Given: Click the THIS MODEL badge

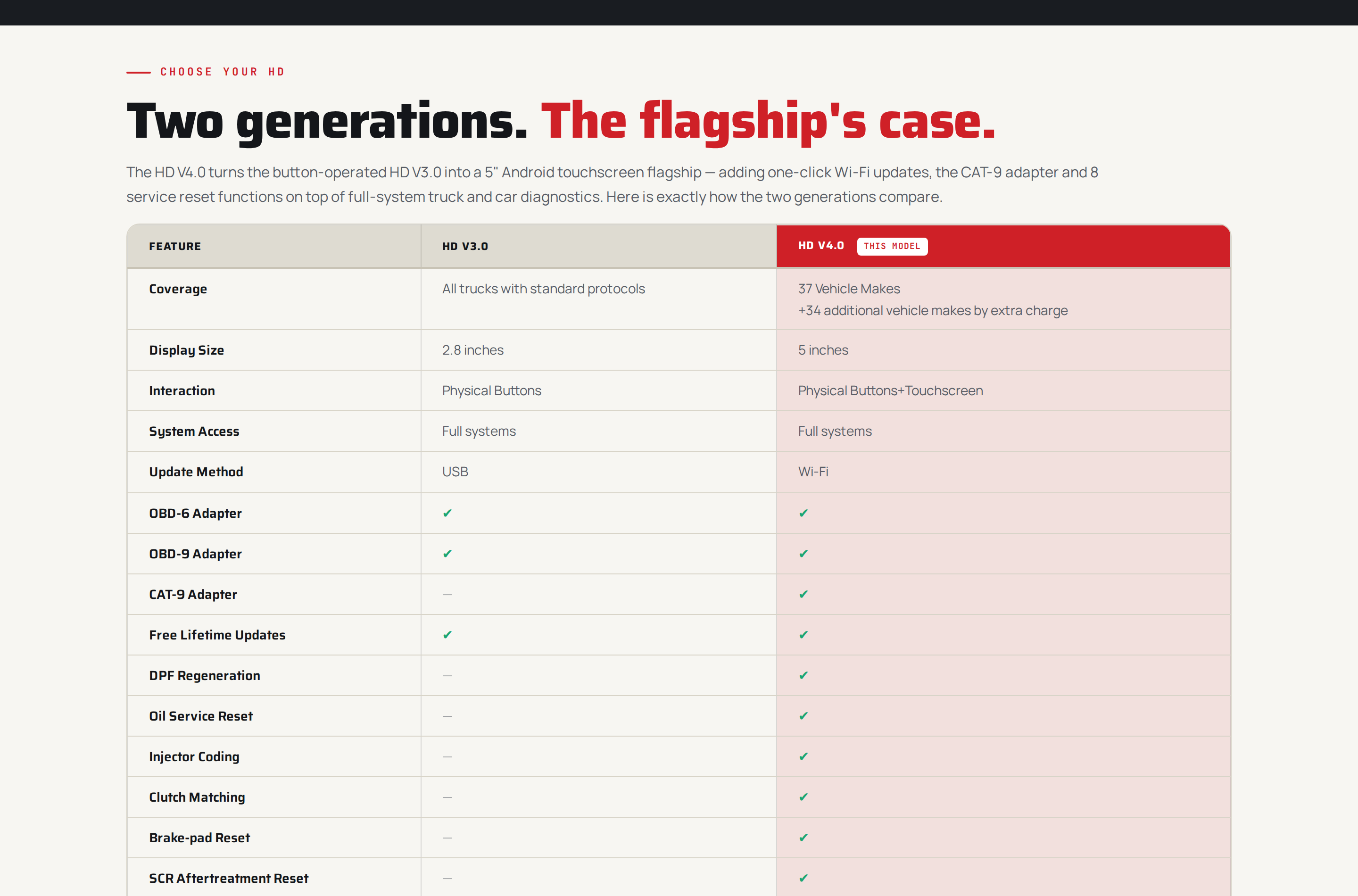Looking at the screenshot, I should click(892, 246).
